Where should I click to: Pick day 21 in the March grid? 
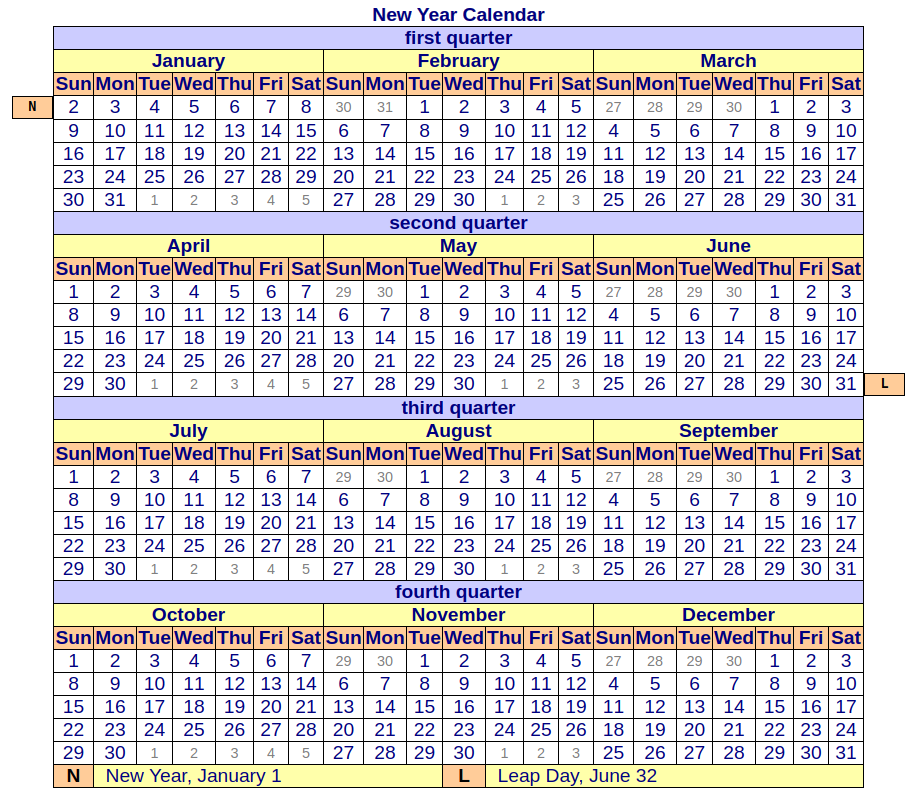coord(734,177)
